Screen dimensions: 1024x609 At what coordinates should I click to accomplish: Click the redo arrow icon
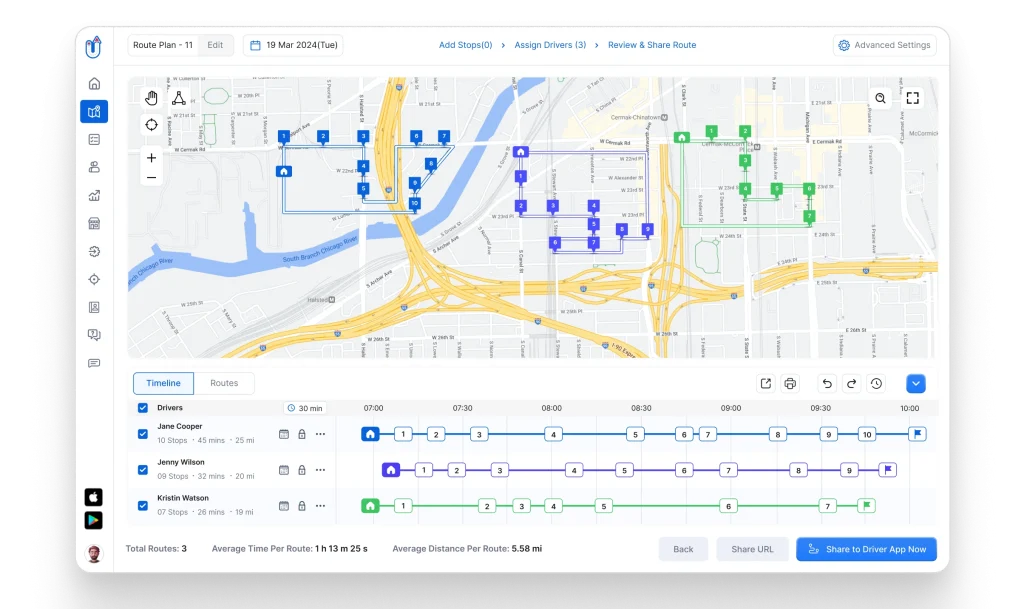click(x=852, y=384)
